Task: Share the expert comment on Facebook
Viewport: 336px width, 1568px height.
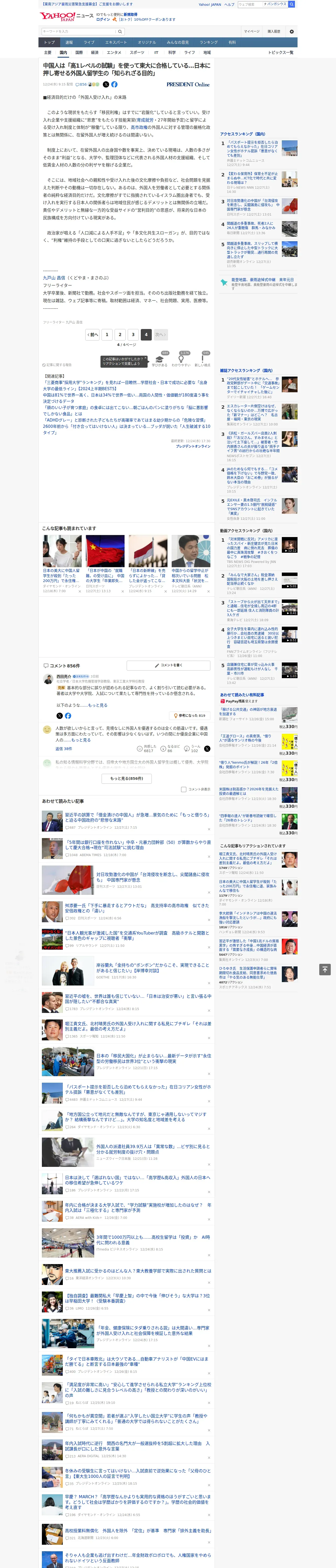Action: click(68, 716)
